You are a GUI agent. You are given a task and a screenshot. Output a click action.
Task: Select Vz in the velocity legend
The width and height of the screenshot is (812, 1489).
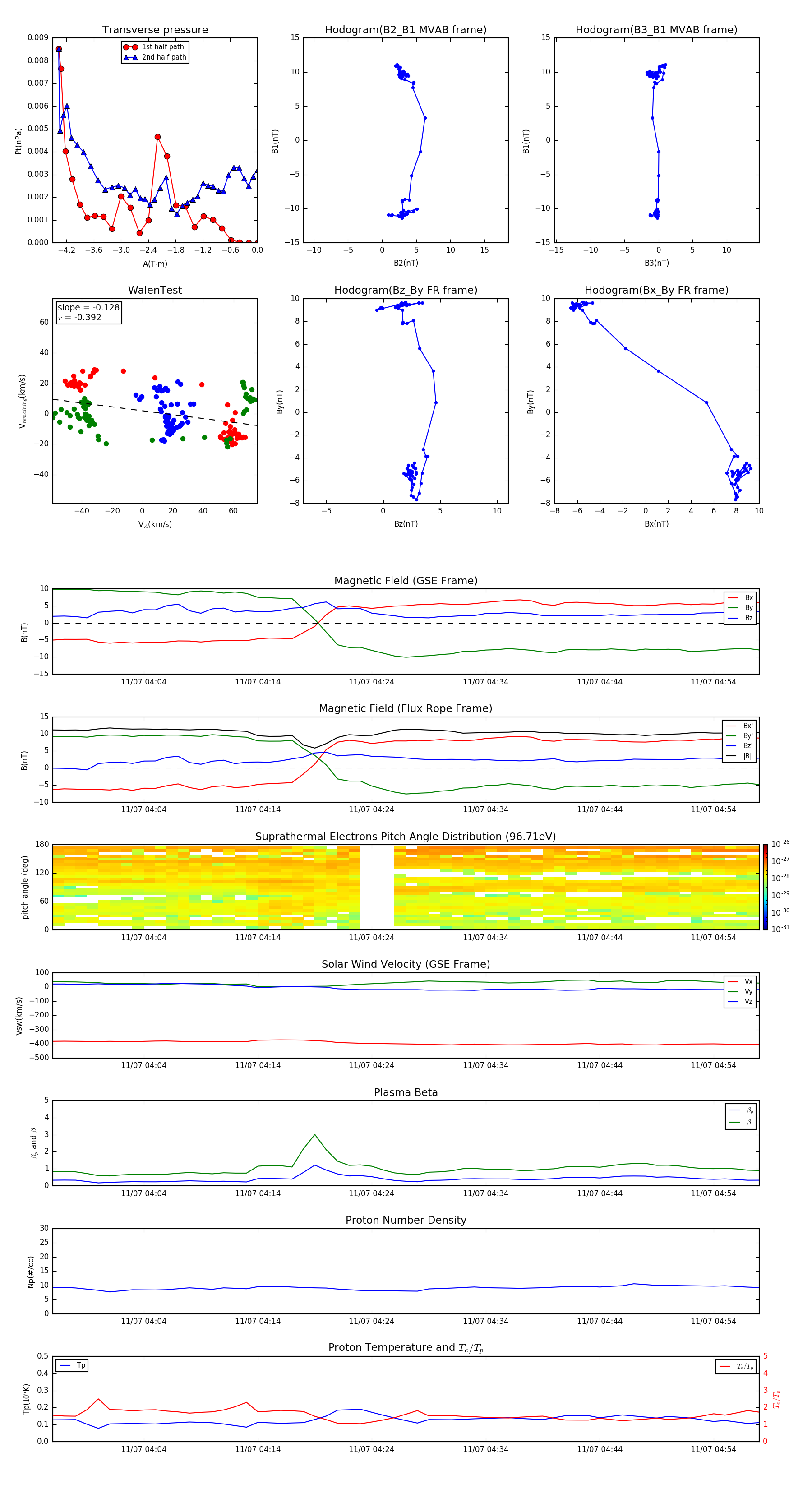[x=740, y=1002]
